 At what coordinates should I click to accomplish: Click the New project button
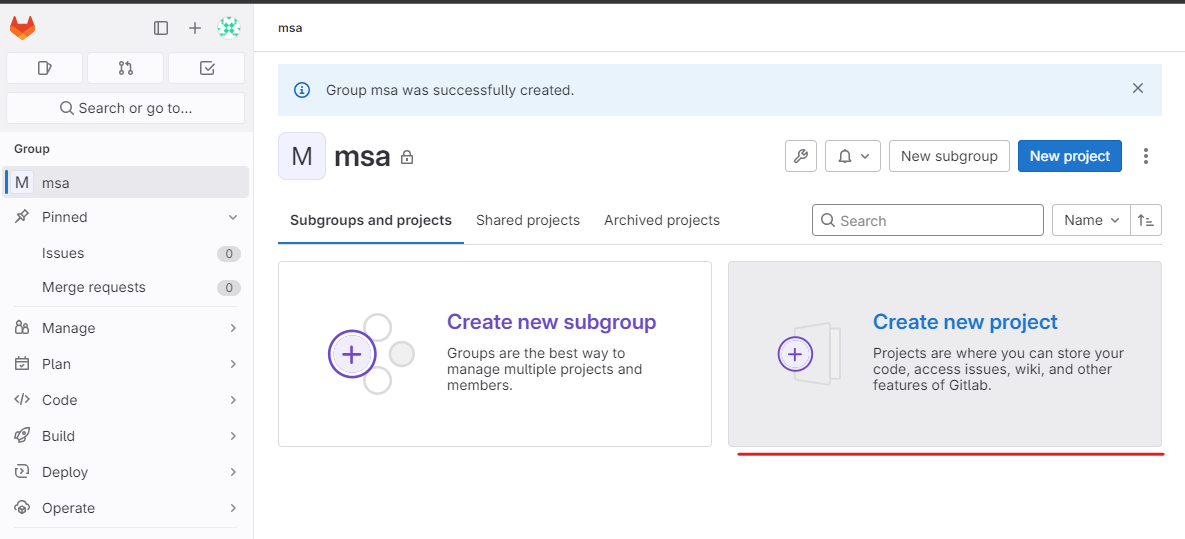pyautogui.click(x=1069, y=156)
